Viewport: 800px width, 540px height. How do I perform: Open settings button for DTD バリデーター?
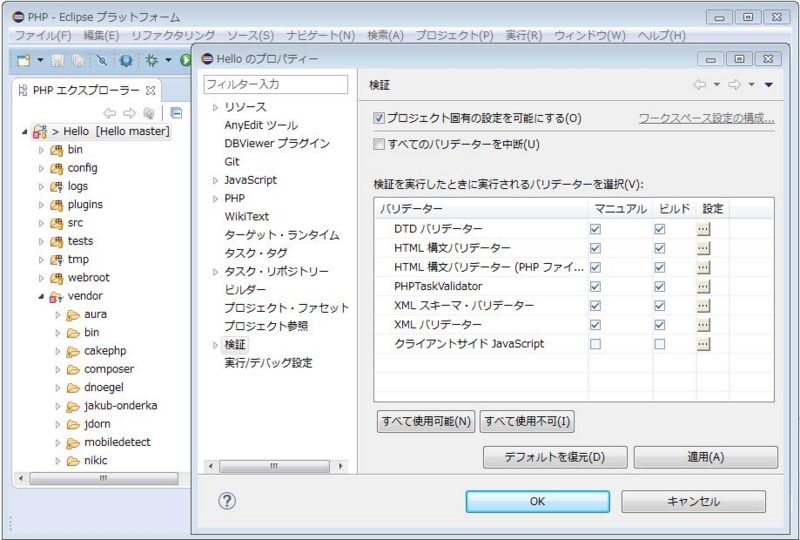[x=703, y=229]
